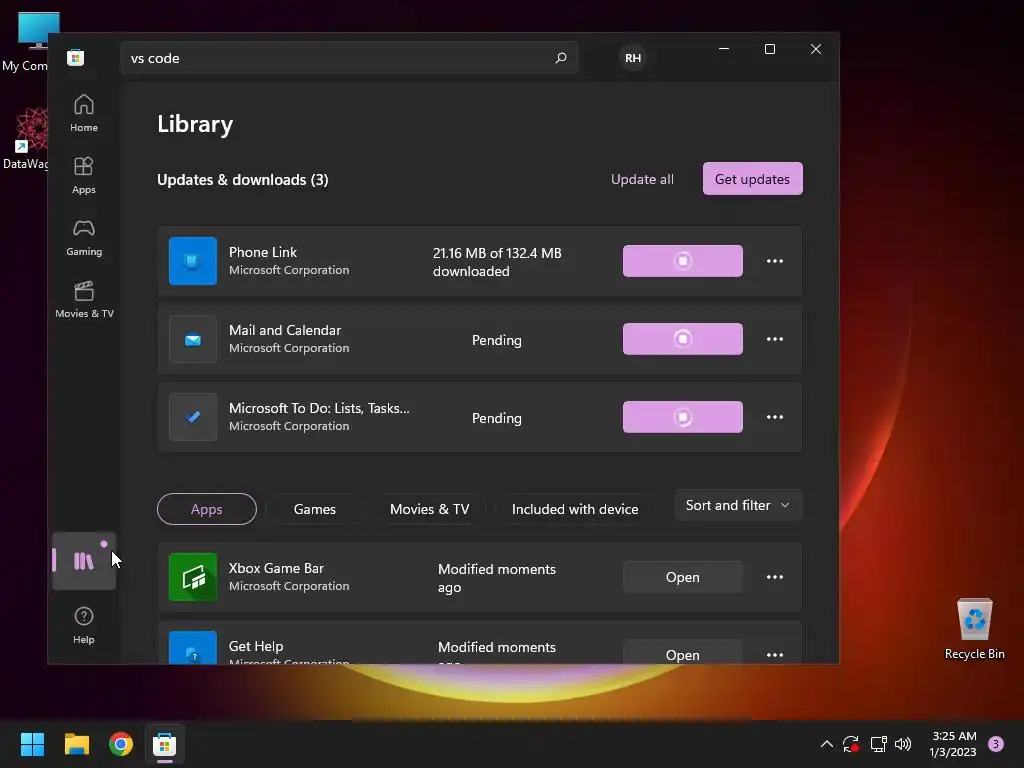This screenshot has width=1024, height=768.
Task: Open the notification badge showing 3
Action: pos(996,744)
